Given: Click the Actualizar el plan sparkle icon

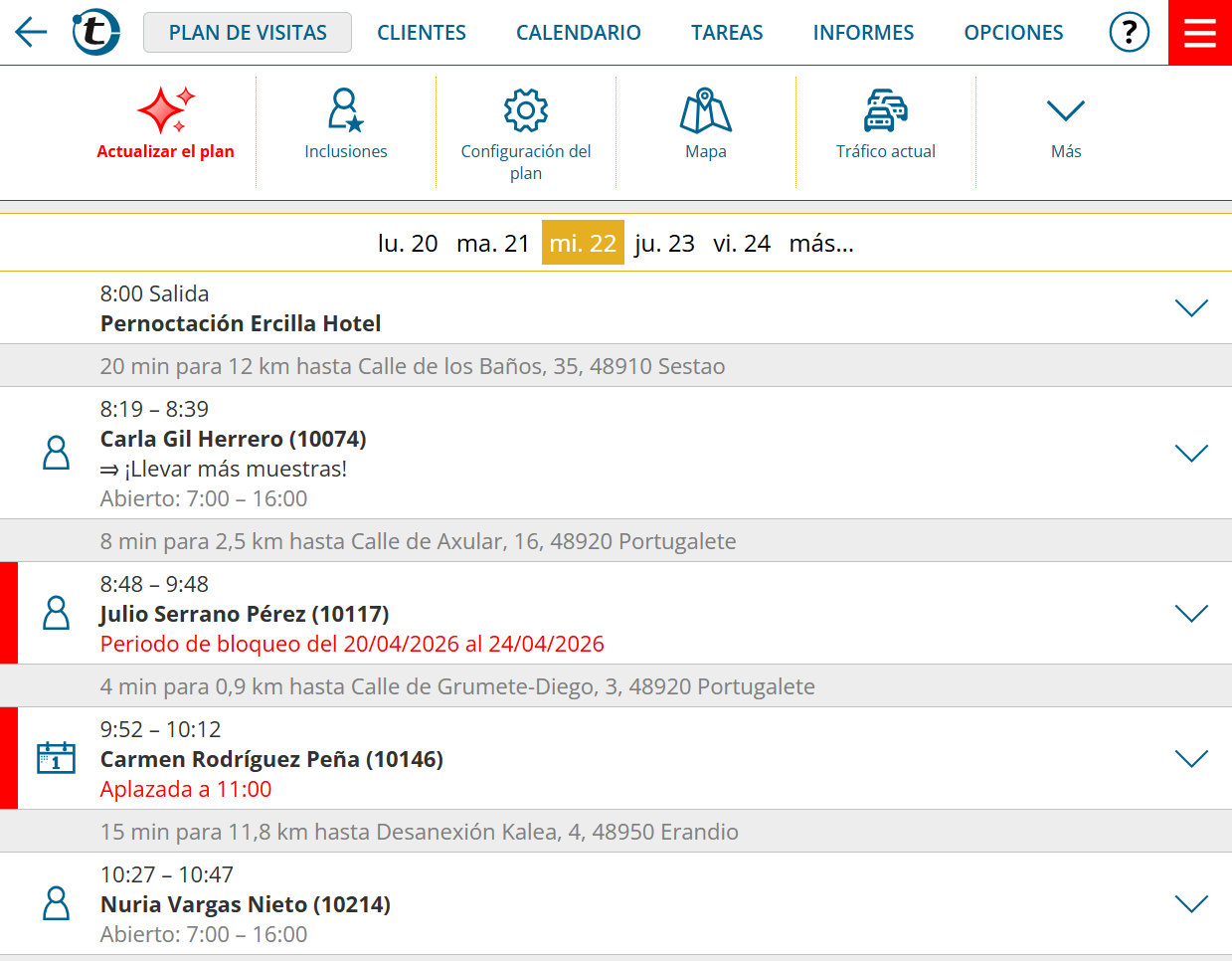Looking at the screenshot, I should 165,110.
